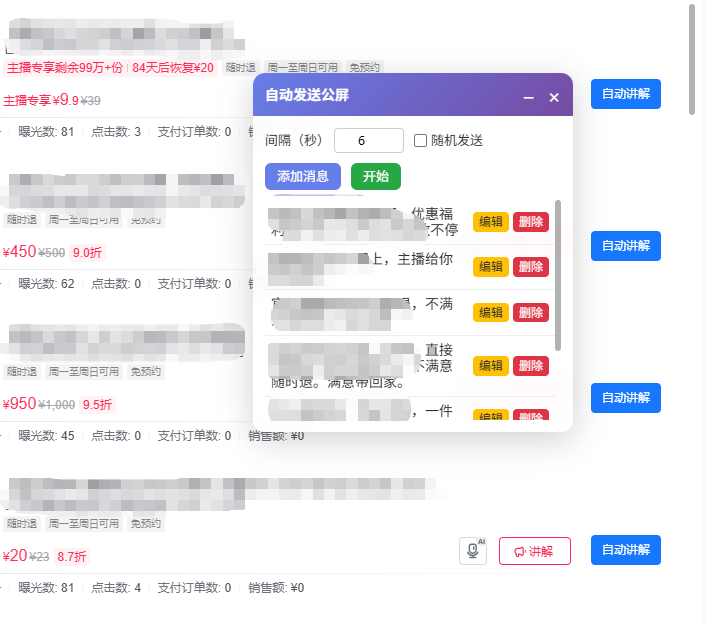Click the AI microphone icon

473,551
